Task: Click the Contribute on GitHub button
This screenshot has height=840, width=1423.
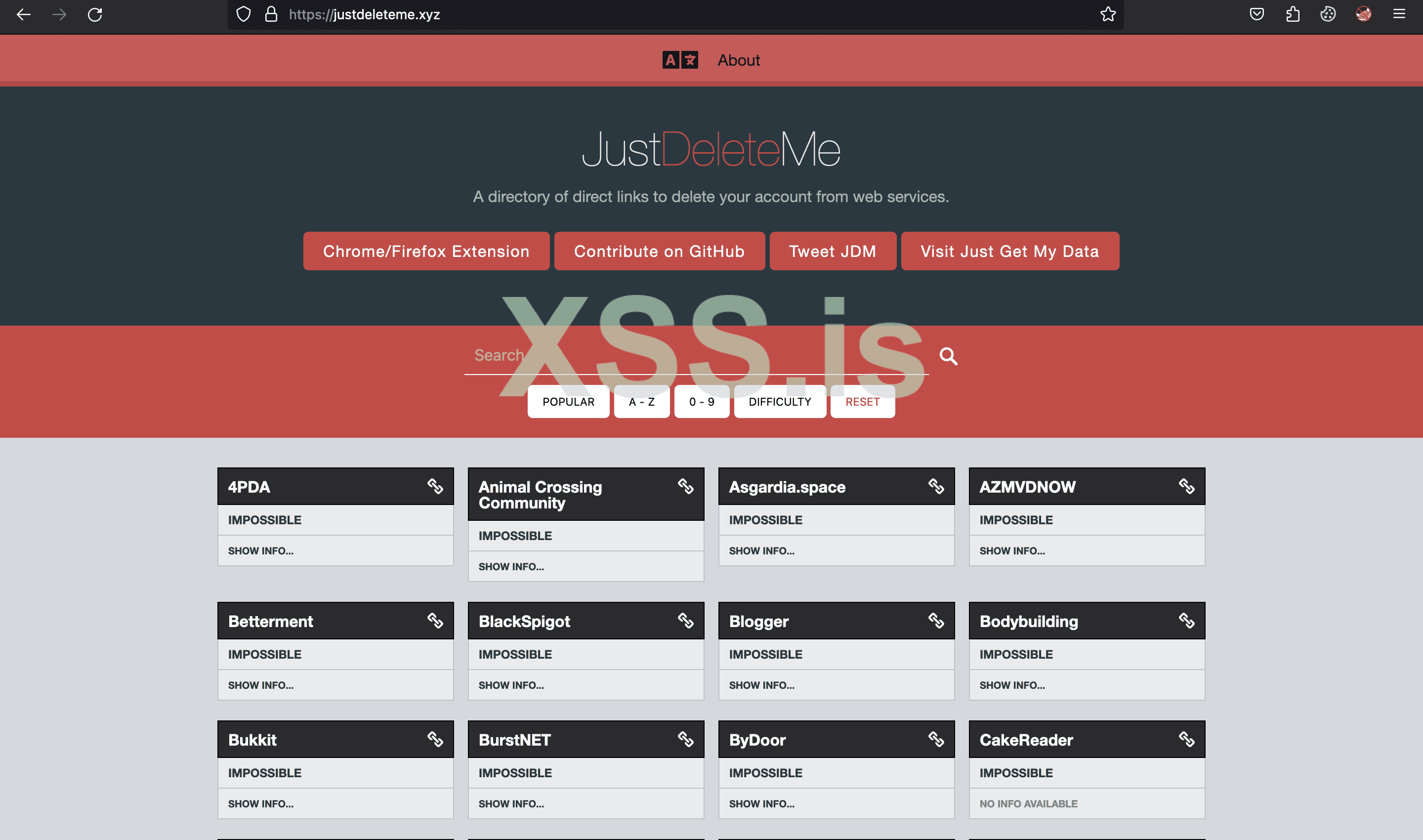Action: coord(660,251)
